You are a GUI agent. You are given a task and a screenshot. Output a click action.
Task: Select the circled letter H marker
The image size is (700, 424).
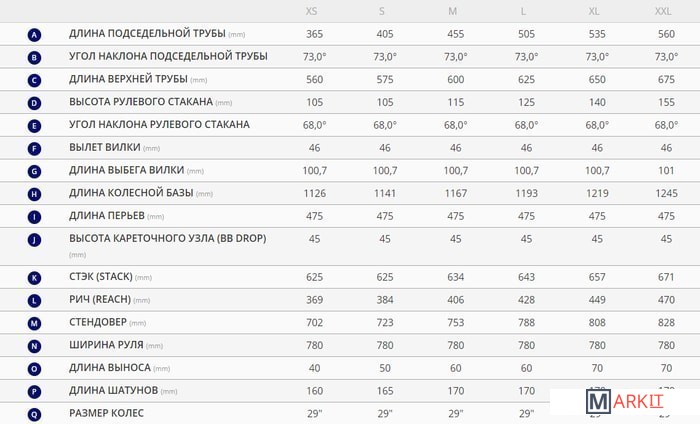35,194
